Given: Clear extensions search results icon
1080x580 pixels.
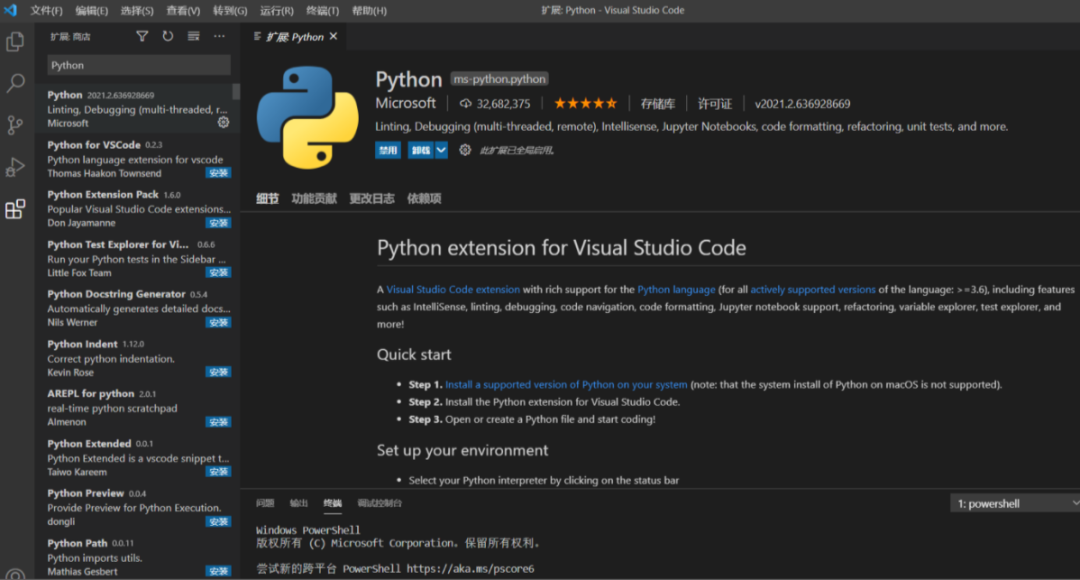Looking at the screenshot, I should 194,36.
